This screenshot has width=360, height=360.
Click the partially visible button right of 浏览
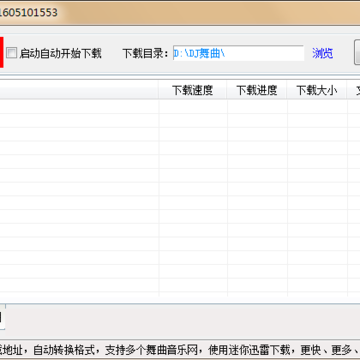point(357,53)
